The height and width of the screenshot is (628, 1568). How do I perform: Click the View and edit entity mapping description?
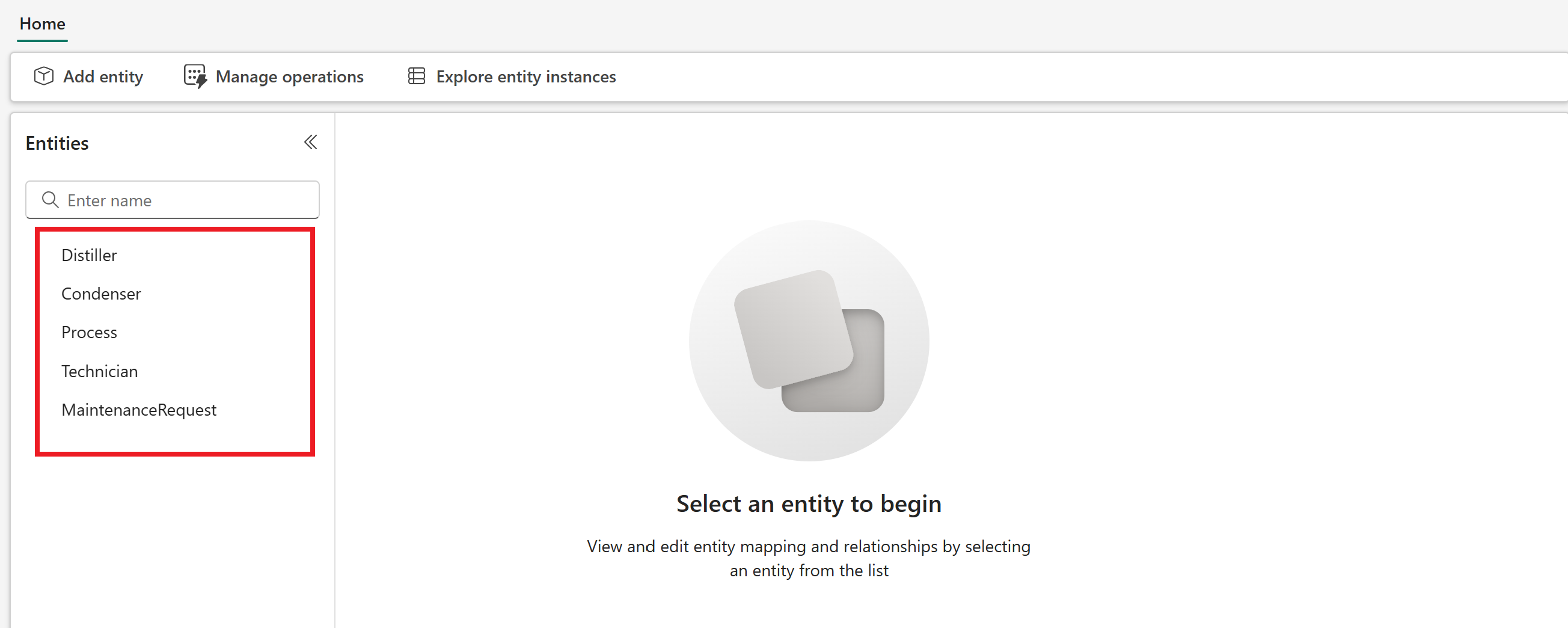809,558
